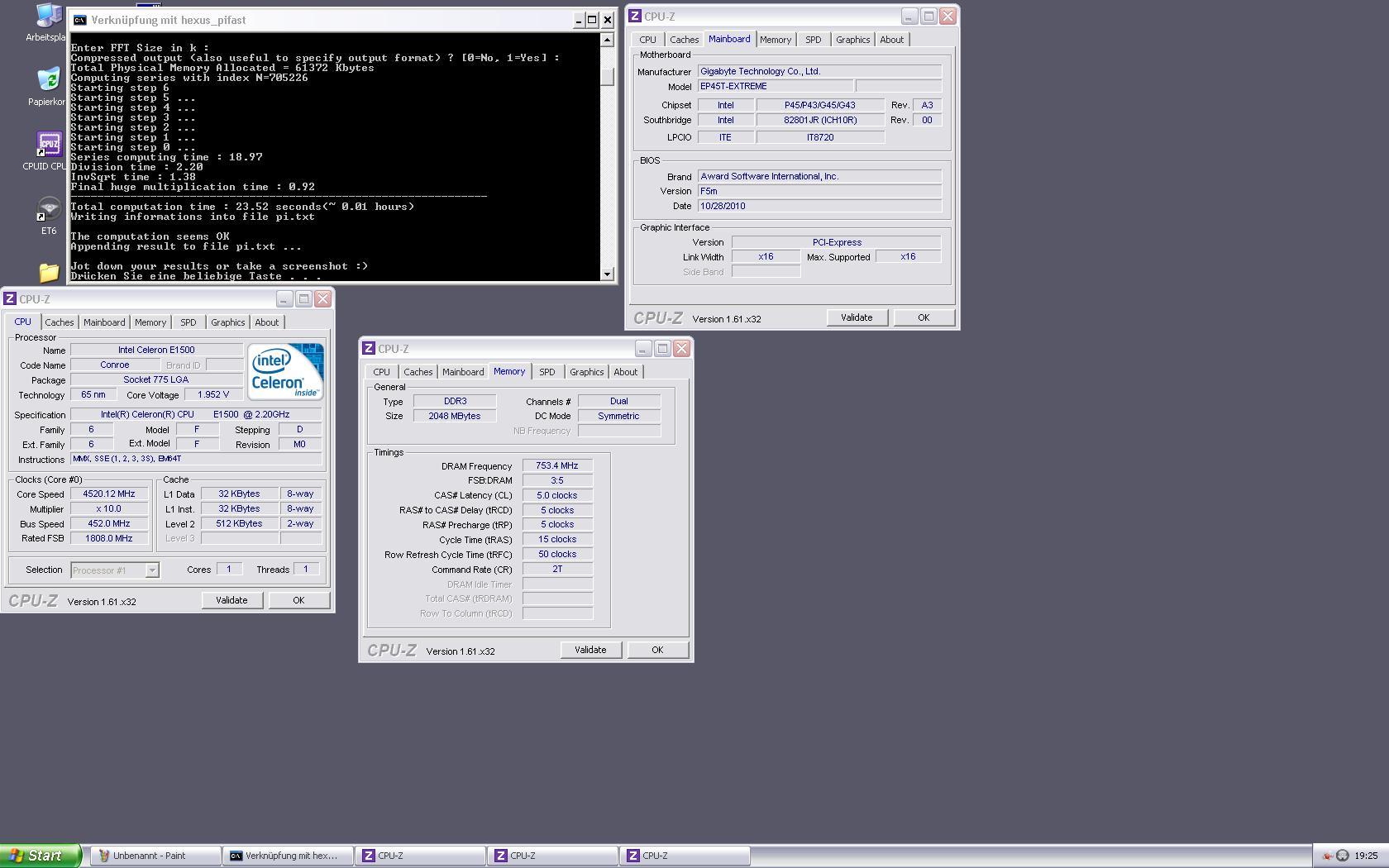This screenshot has width=1389, height=868.
Task: Click the console scrollbar thumb
Action: 607,76
